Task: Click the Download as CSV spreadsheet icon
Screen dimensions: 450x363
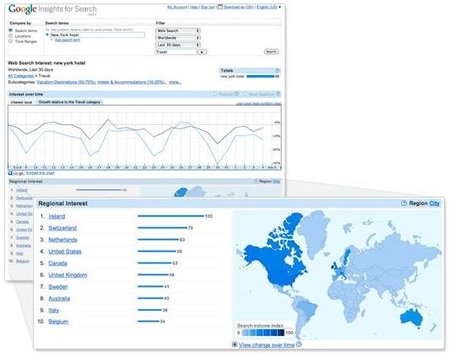Action: coord(220,7)
